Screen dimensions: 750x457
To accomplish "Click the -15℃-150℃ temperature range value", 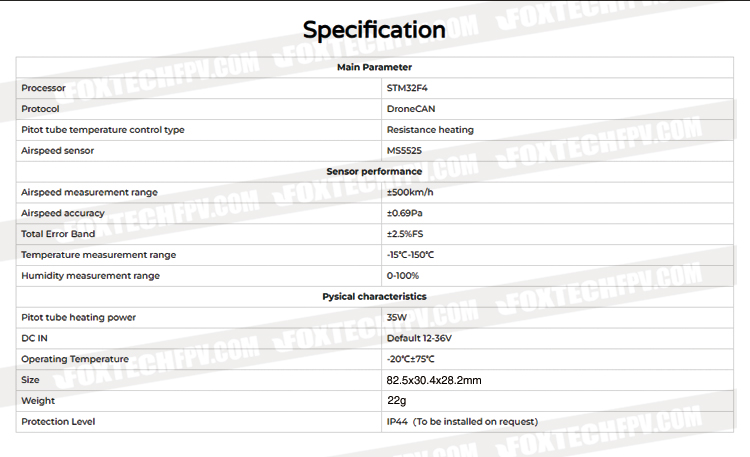I will point(410,255).
